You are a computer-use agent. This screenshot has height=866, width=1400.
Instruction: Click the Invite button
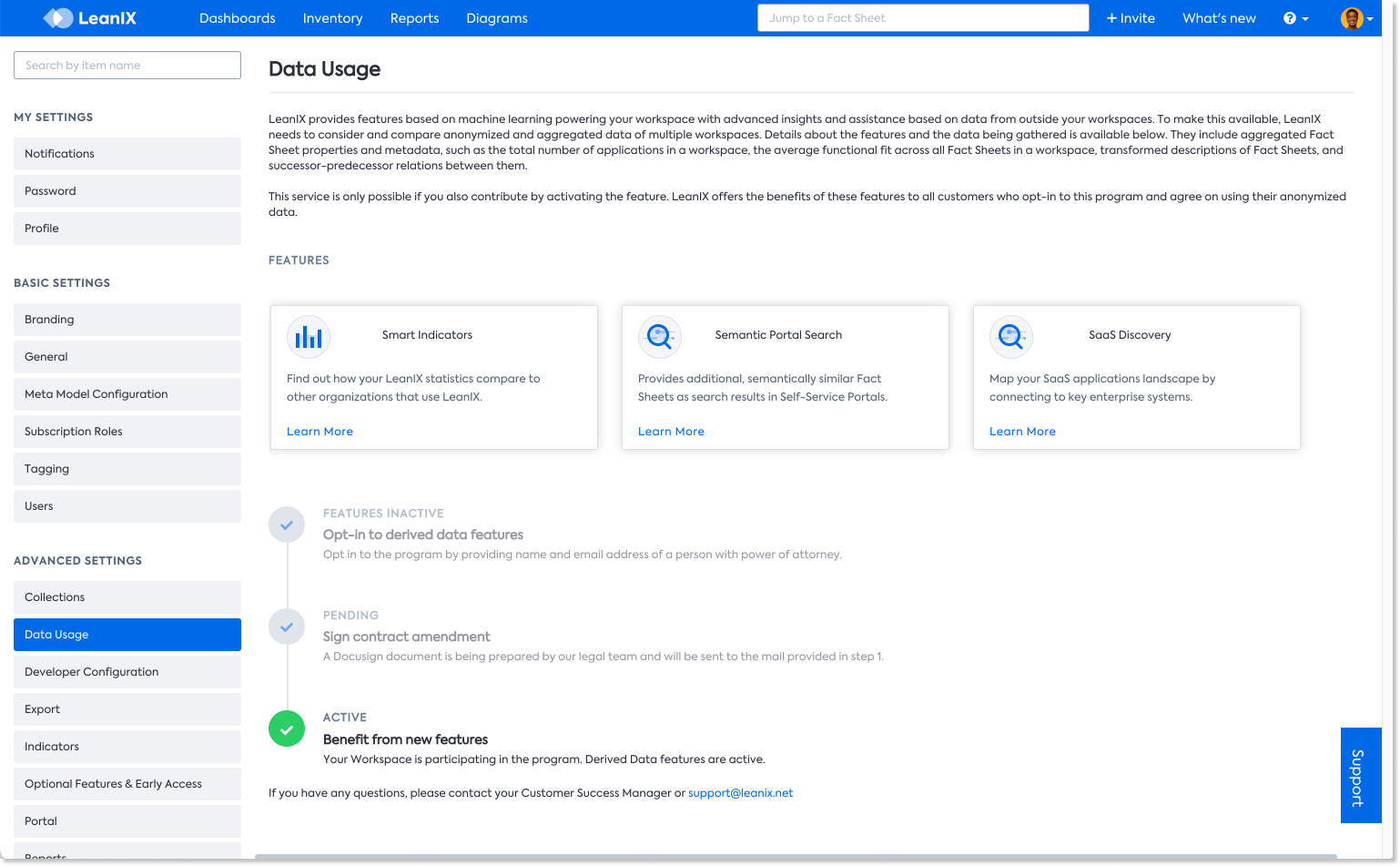click(1131, 18)
